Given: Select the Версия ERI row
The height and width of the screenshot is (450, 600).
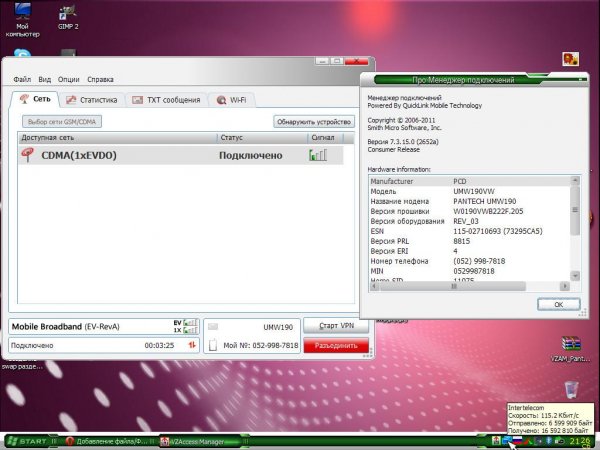Looking at the screenshot, I should tap(470, 251).
